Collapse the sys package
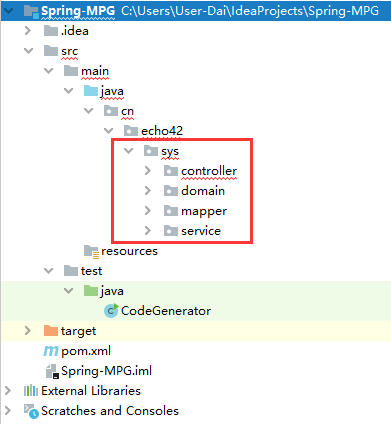Image resolution: width=391 pixels, height=424 pixels. [x=129, y=151]
